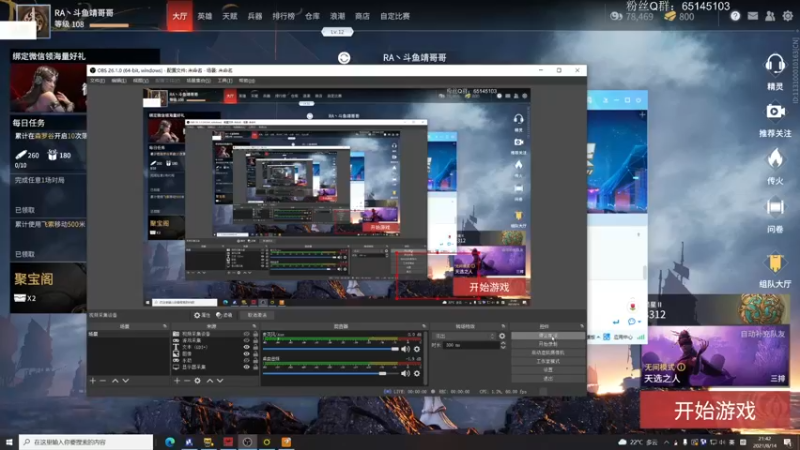
Task: Lock the 图像 source
Action: pos(255,354)
